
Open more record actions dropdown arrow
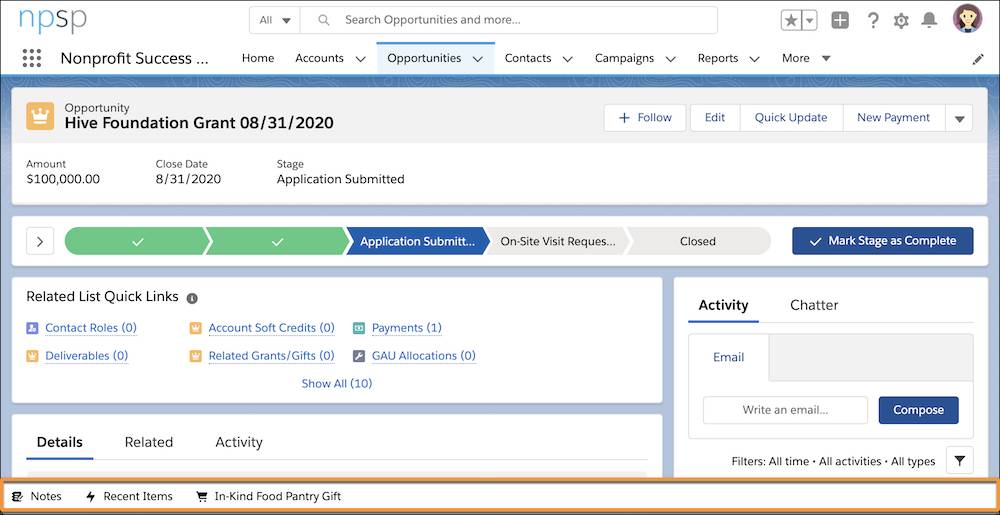point(959,118)
